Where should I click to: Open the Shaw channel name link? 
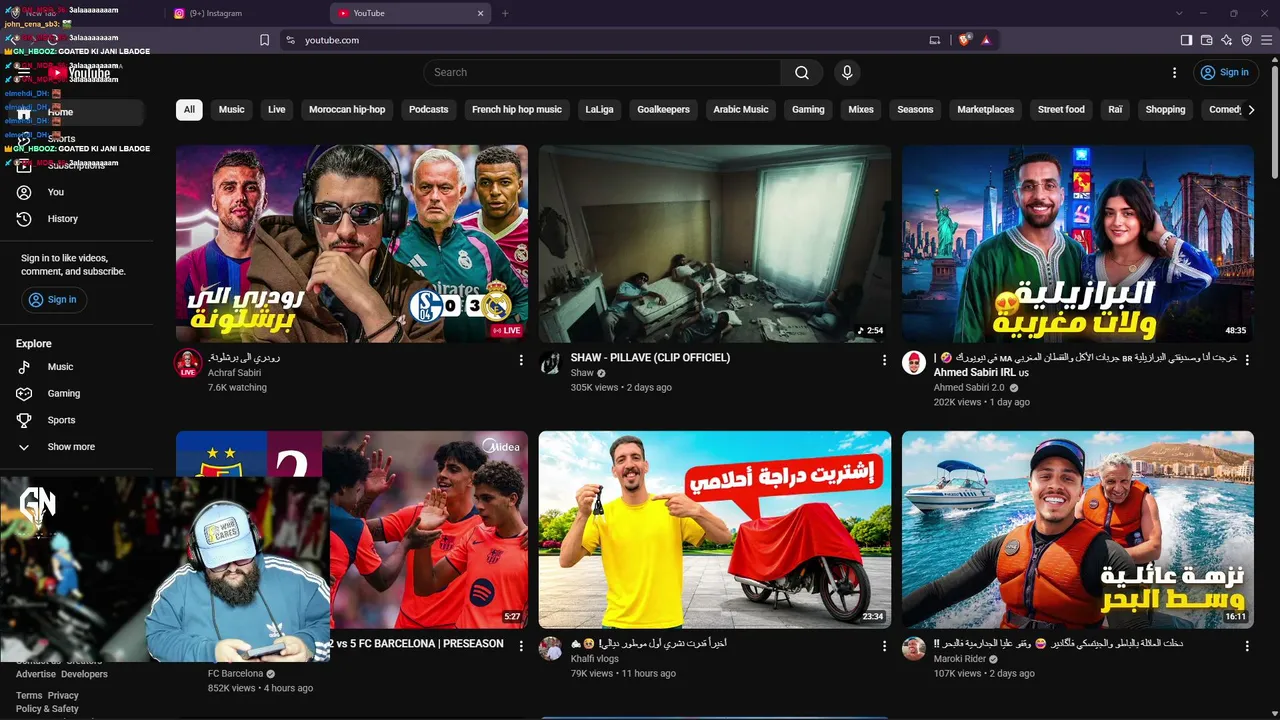point(582,373)
